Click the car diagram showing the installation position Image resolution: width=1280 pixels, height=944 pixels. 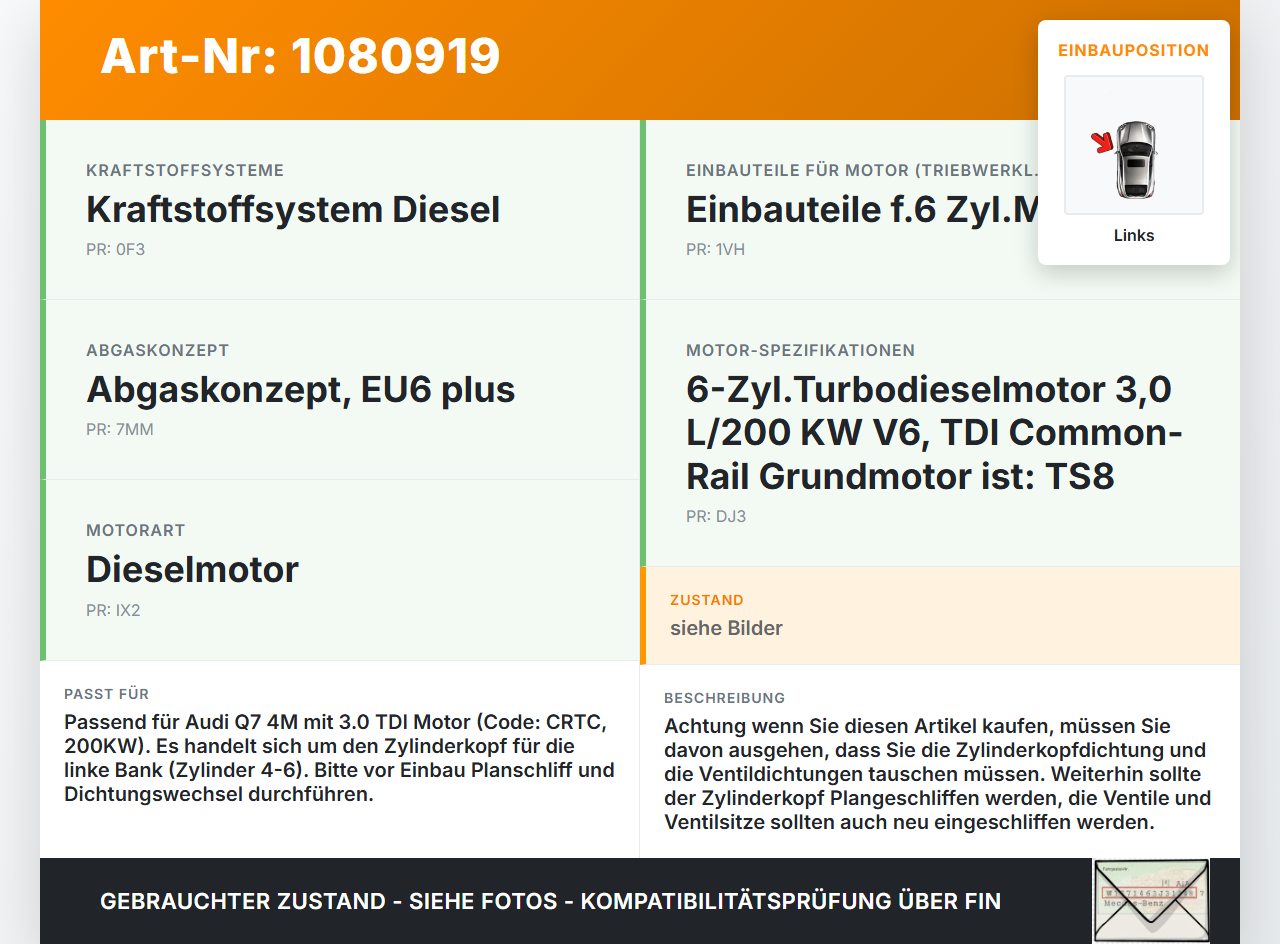1134,145
